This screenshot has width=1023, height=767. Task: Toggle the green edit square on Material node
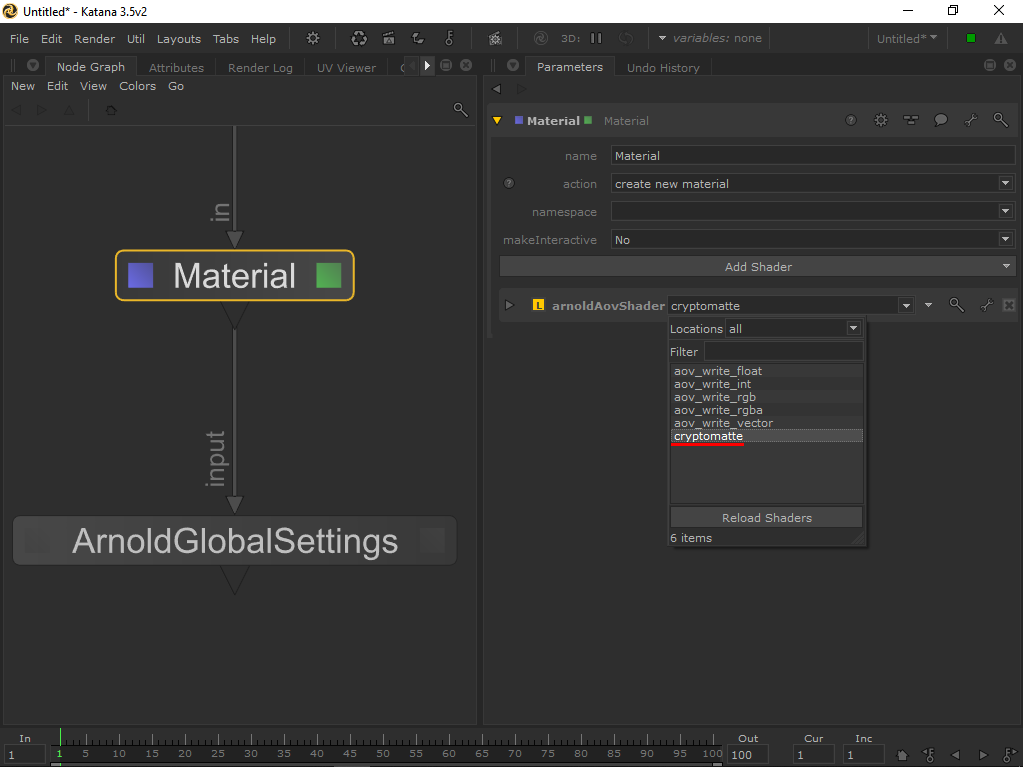point(329,276)
